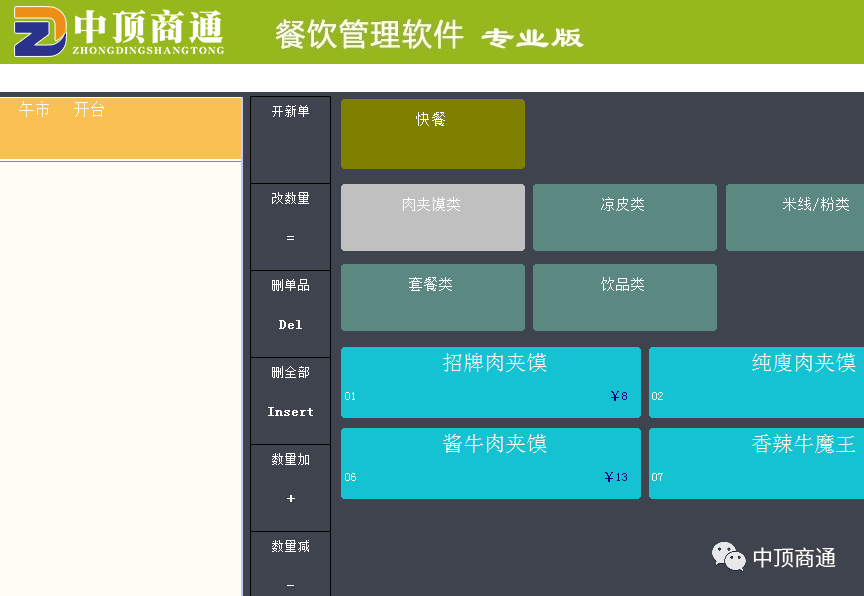This screenshot has height=596, width=864.
Task: Click the WeChat icon near 中顶商通 watermark
Action: pos(728,556)
